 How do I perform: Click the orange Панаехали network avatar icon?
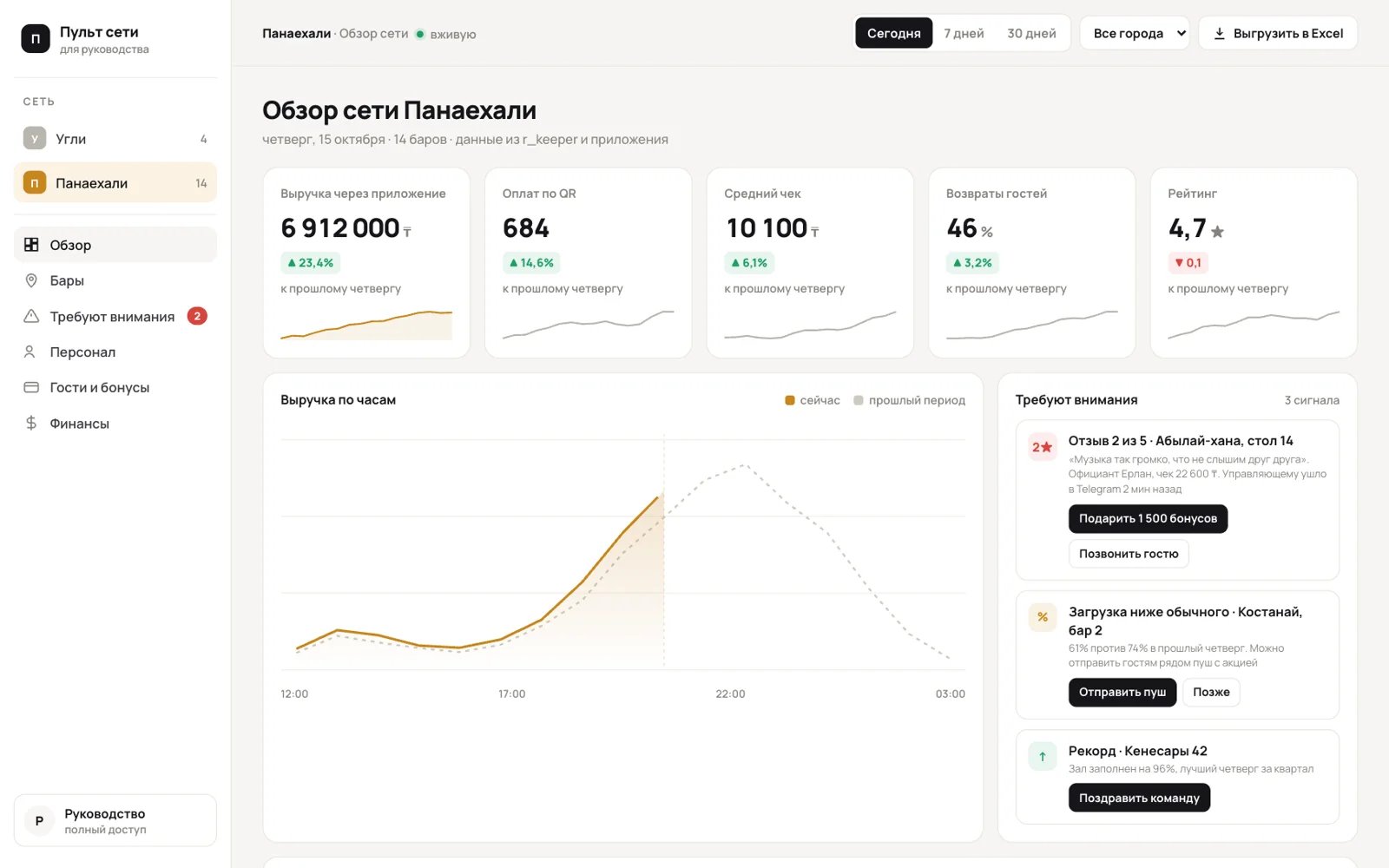click(x=34, y=182)
